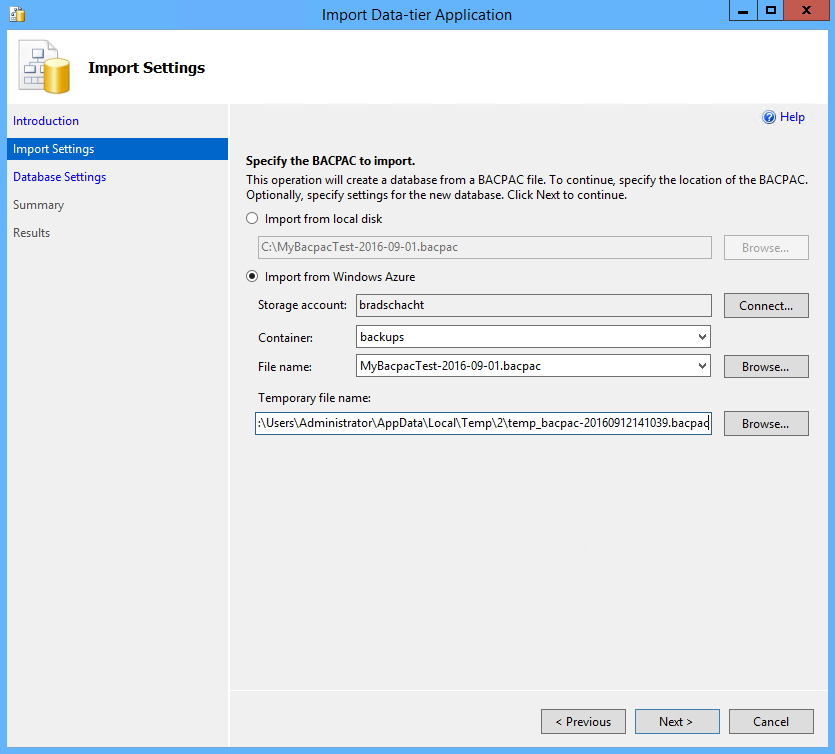Click the Import Settings database wizard icon

(x=45, y=67)
